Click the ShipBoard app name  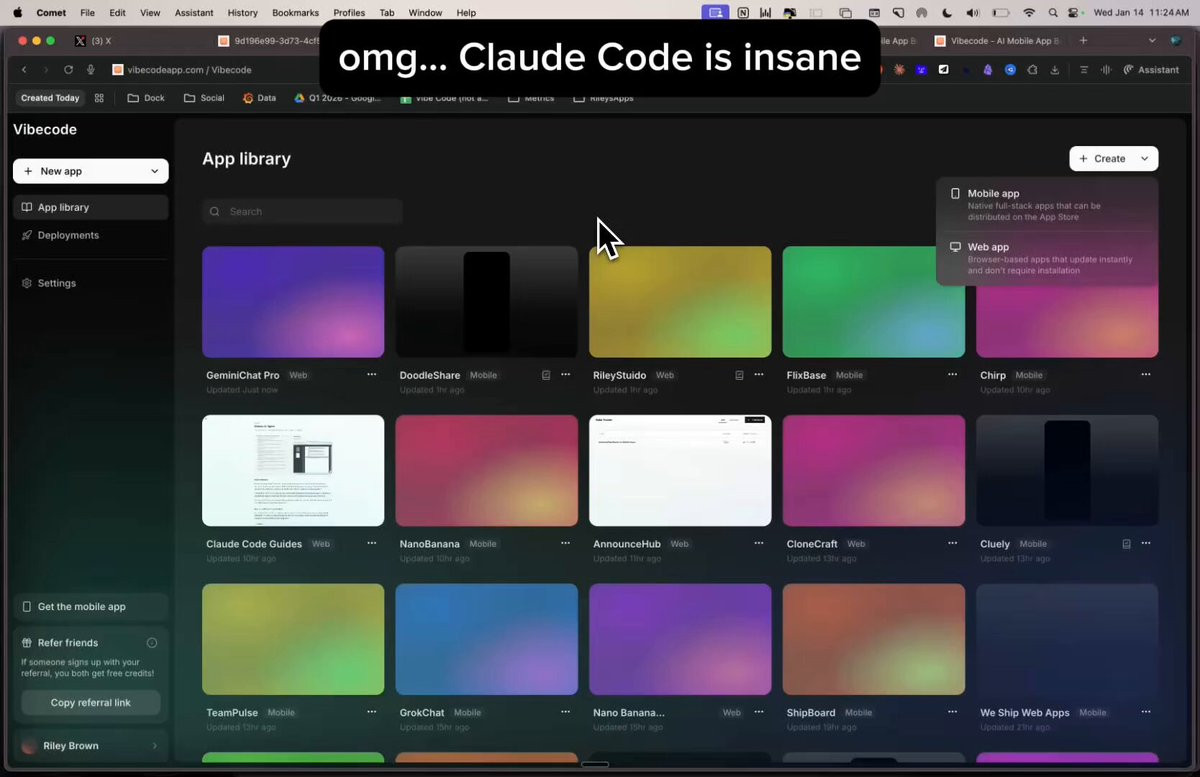(811, 713)
